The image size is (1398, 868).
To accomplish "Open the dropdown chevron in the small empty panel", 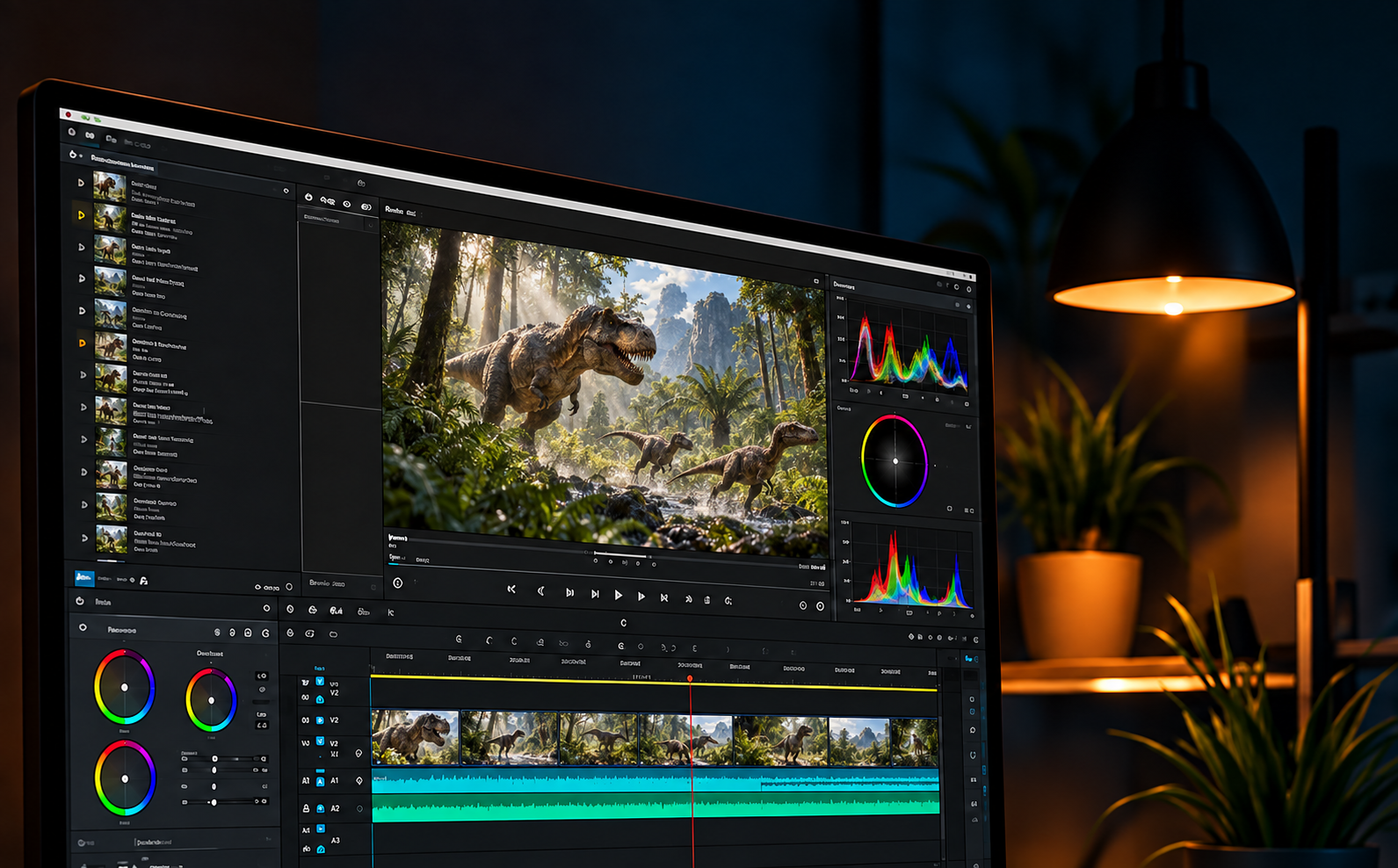I will click(x=370, y=226).
